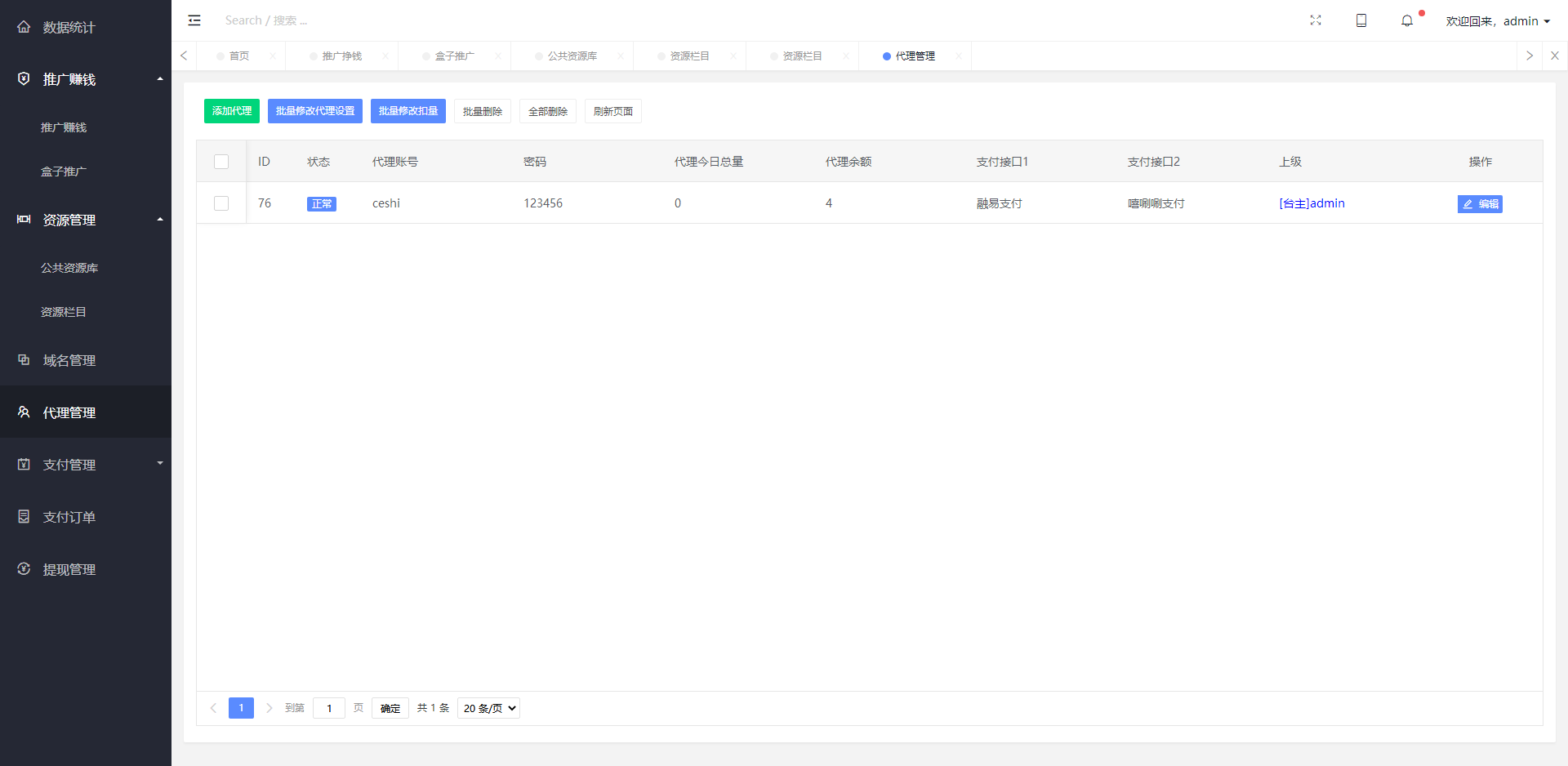
Task: Open the 20 条/页 page size dropdown
Action: [x=488, y=708]
